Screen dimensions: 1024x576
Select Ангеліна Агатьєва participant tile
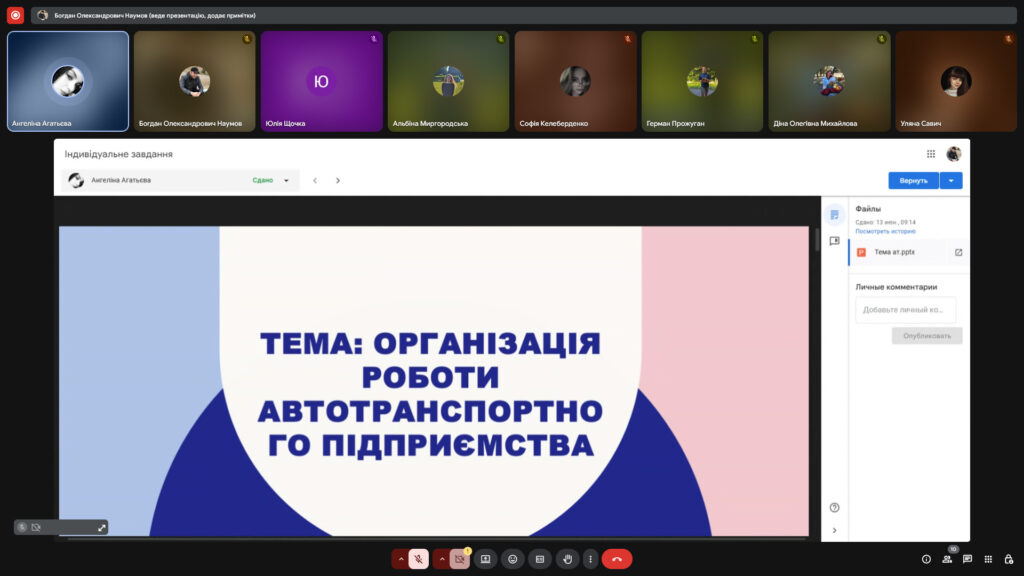point(68,82)
